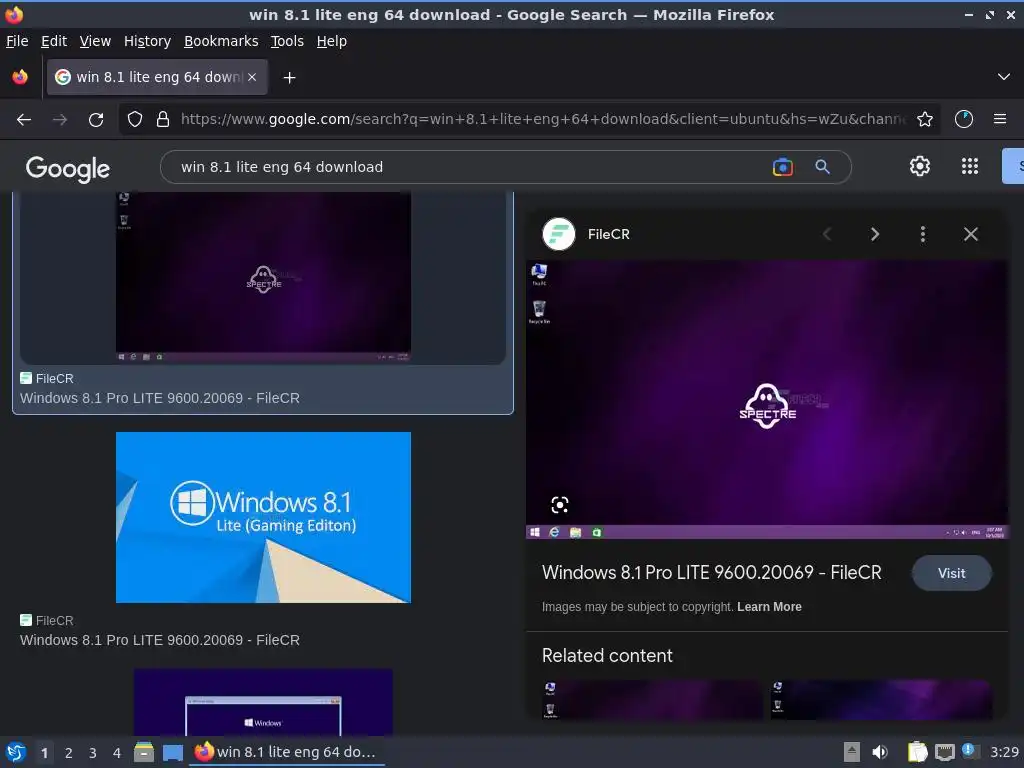The height and width of the screenshot is (768, 1024).
Task: Show site security padlock info
Action: [x=163, y=120]
